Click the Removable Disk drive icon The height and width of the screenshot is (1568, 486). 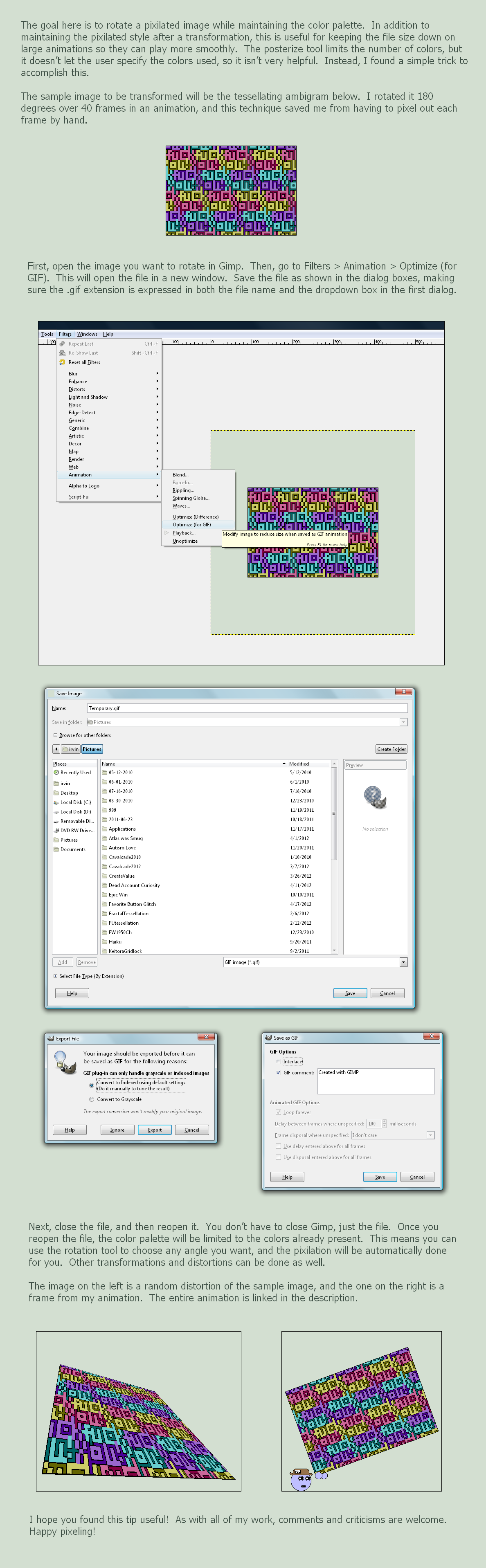point(56,821)
